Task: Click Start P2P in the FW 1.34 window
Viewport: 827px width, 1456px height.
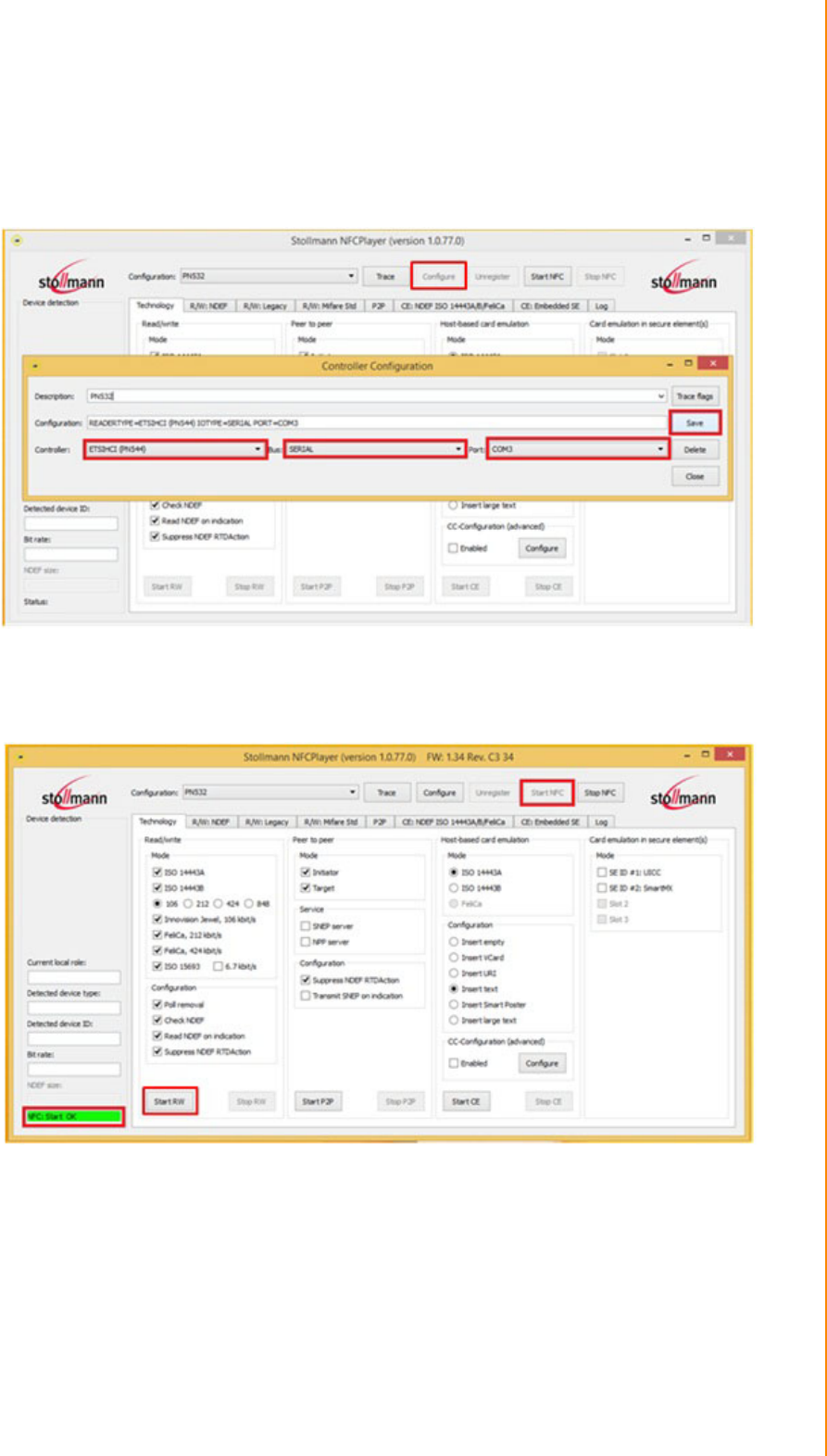Action: click(x=318, y=1101)
